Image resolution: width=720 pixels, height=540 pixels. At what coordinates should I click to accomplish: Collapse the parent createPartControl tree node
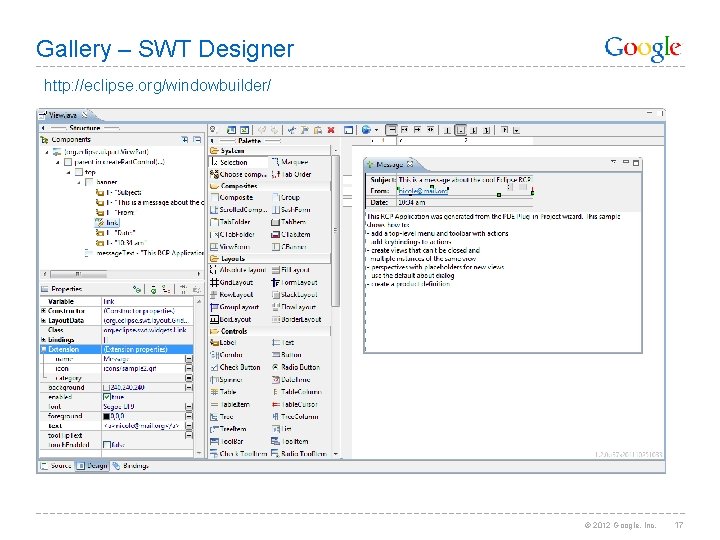(x=58, y=162)
